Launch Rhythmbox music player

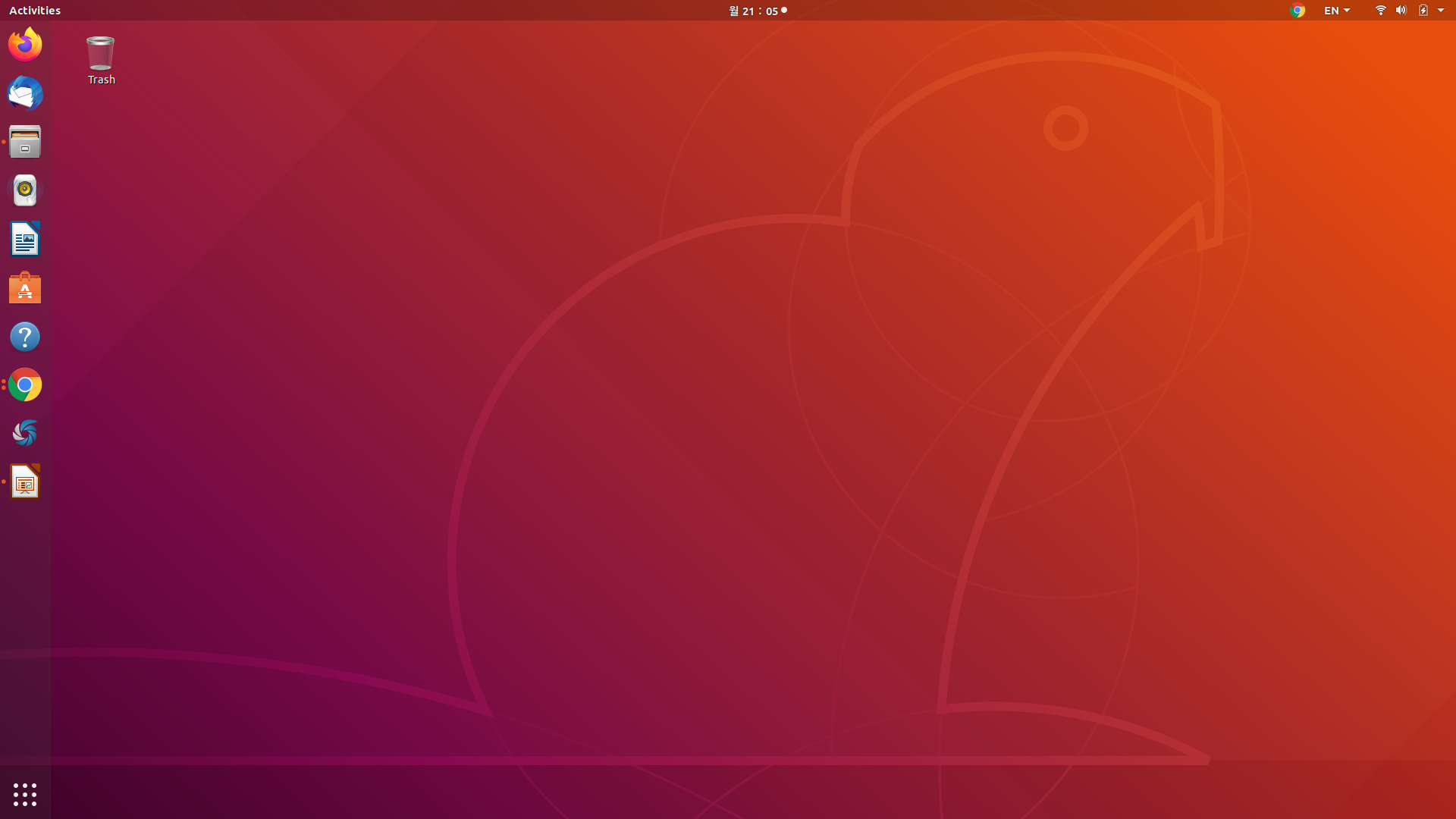(x=25, y=190)
